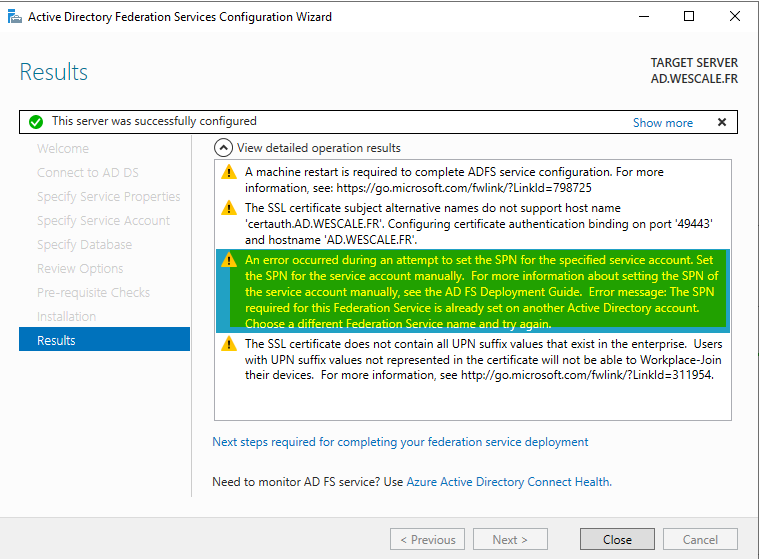
Task: Select the Review Options step
Action: tap(80, 269)
